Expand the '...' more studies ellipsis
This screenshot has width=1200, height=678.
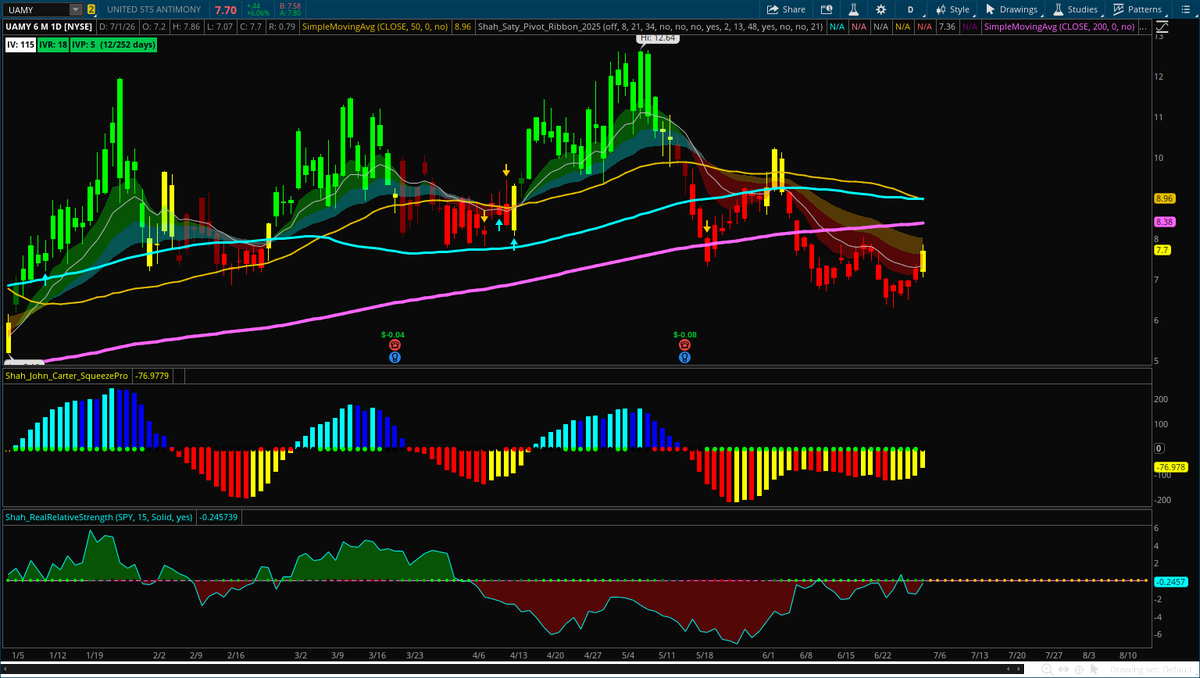coord(1145,27)
